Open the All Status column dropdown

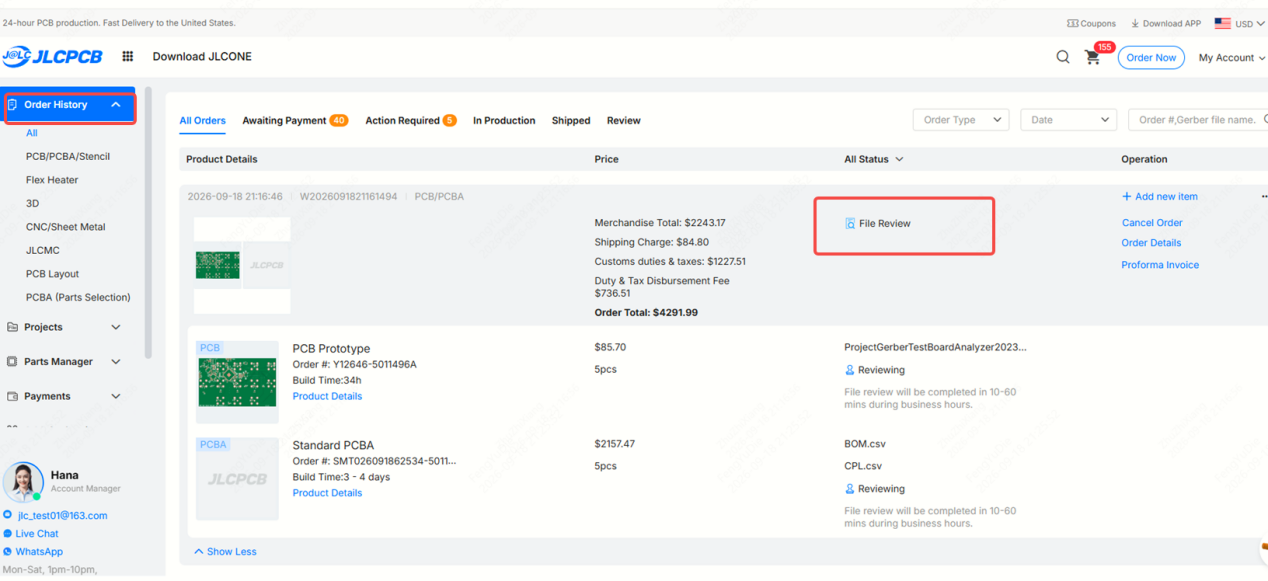(873, 159)
